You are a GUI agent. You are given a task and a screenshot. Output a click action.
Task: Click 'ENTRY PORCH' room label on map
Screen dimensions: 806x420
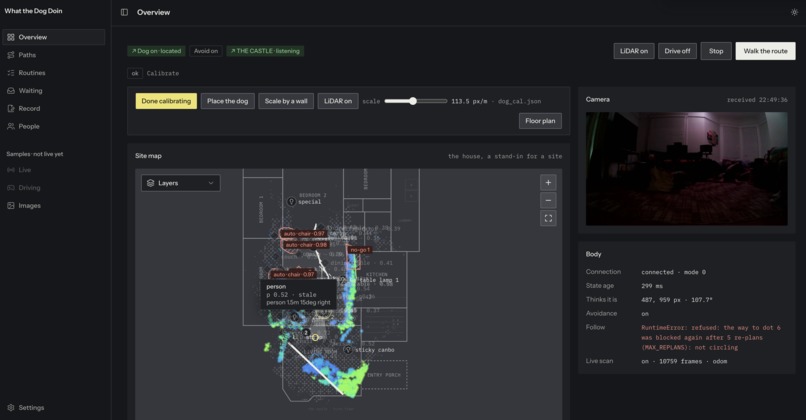coord(383,375)
